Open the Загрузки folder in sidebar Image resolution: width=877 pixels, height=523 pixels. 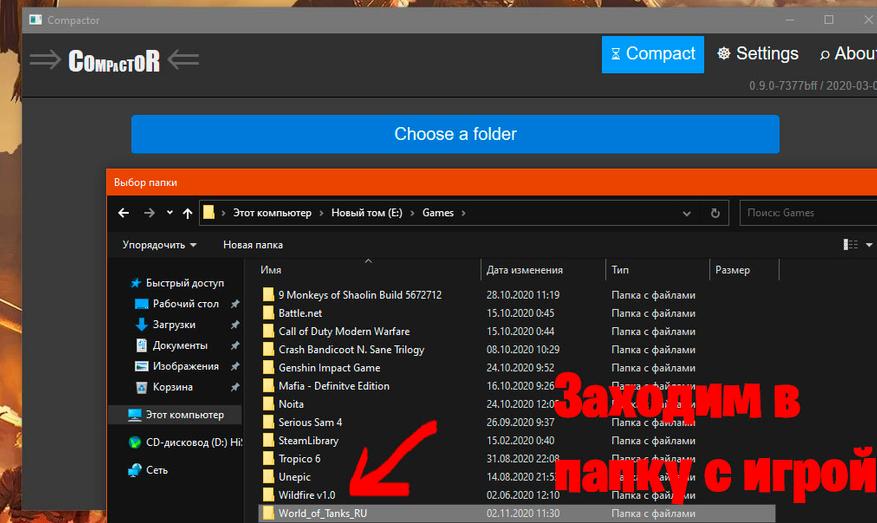173,325
